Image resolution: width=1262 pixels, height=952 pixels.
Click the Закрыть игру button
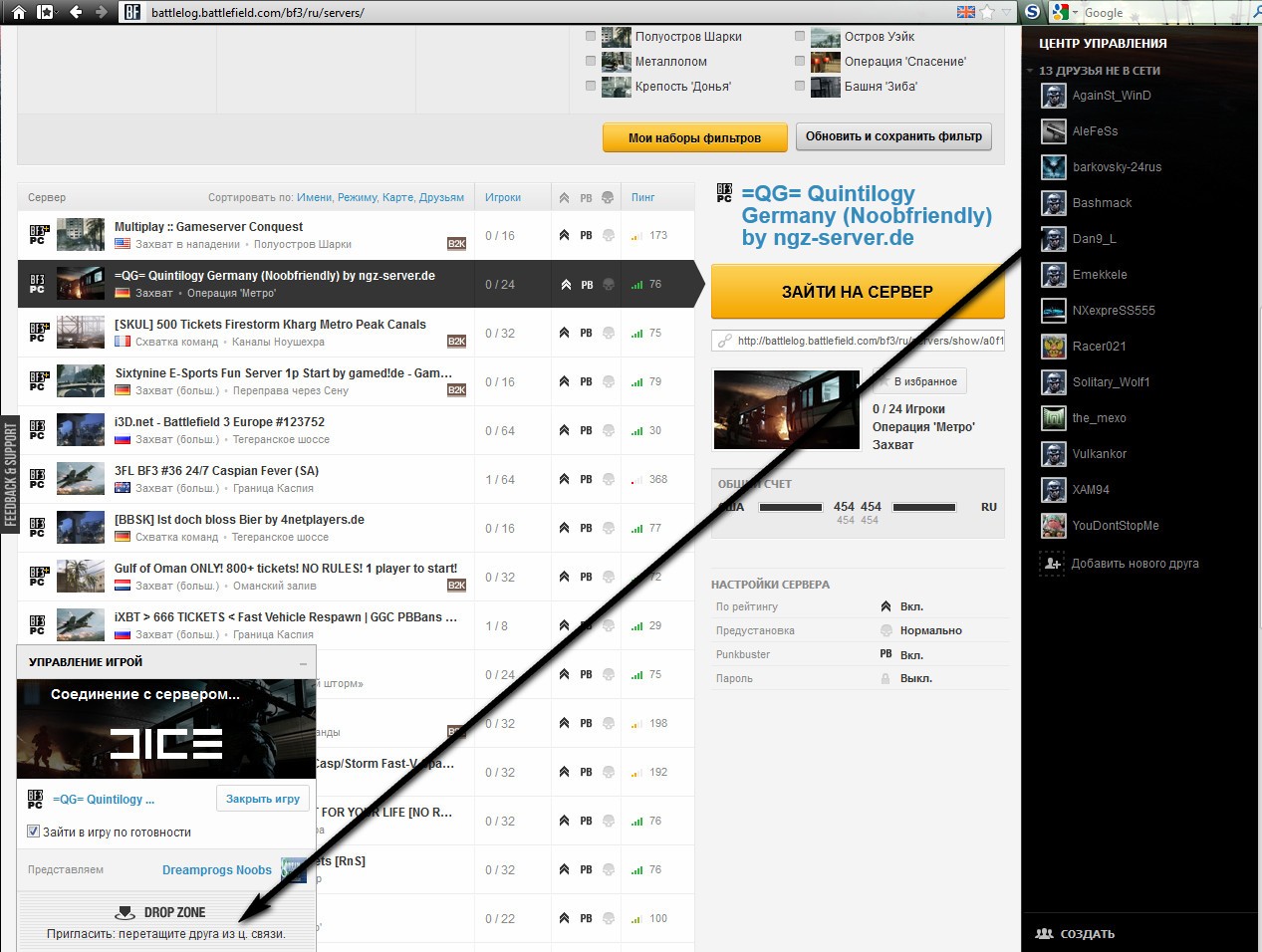point(262,799)
